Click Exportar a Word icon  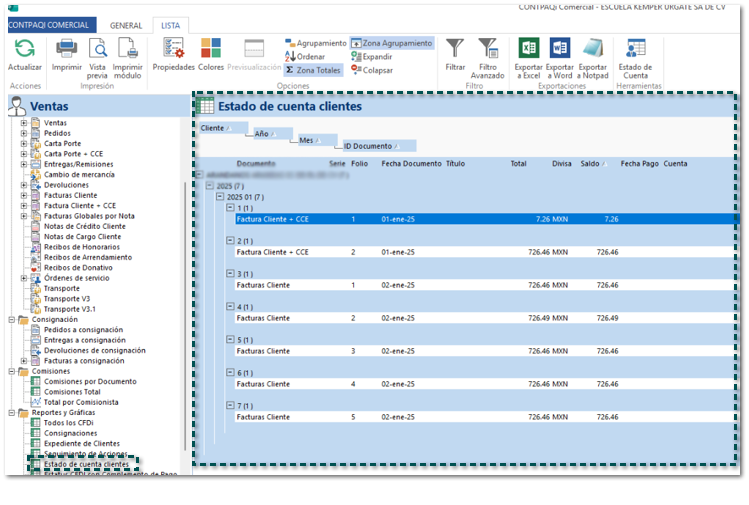pos(560,48)
